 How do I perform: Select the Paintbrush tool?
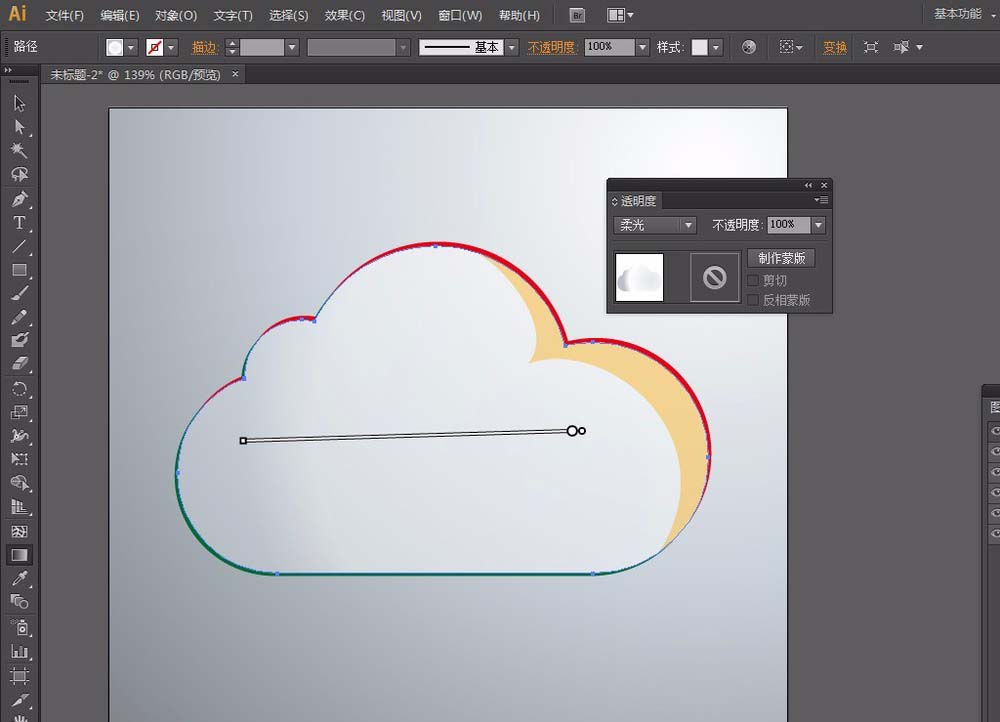tap(19, 294)
